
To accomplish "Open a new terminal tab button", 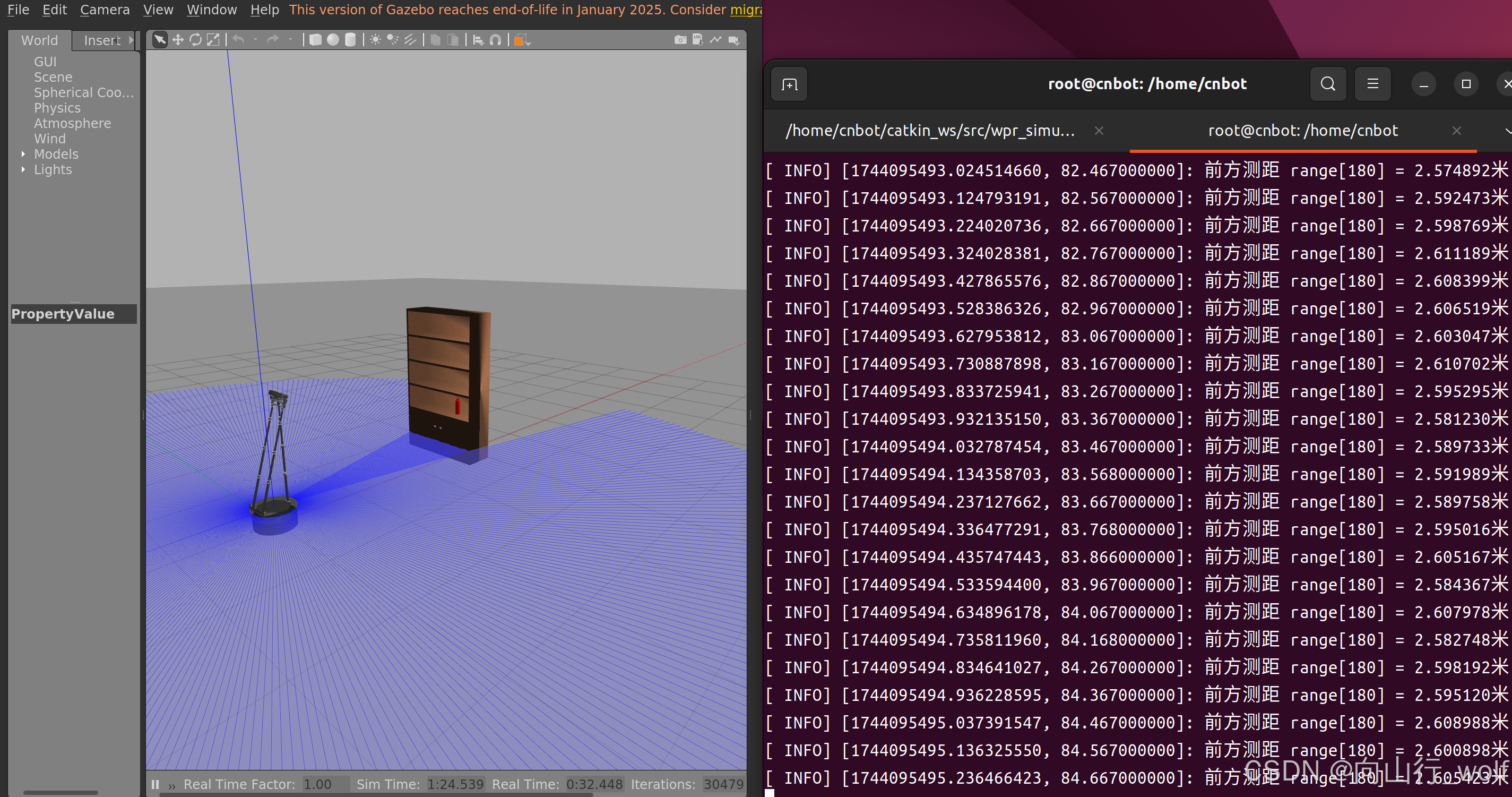I will [x=790, y=84].
